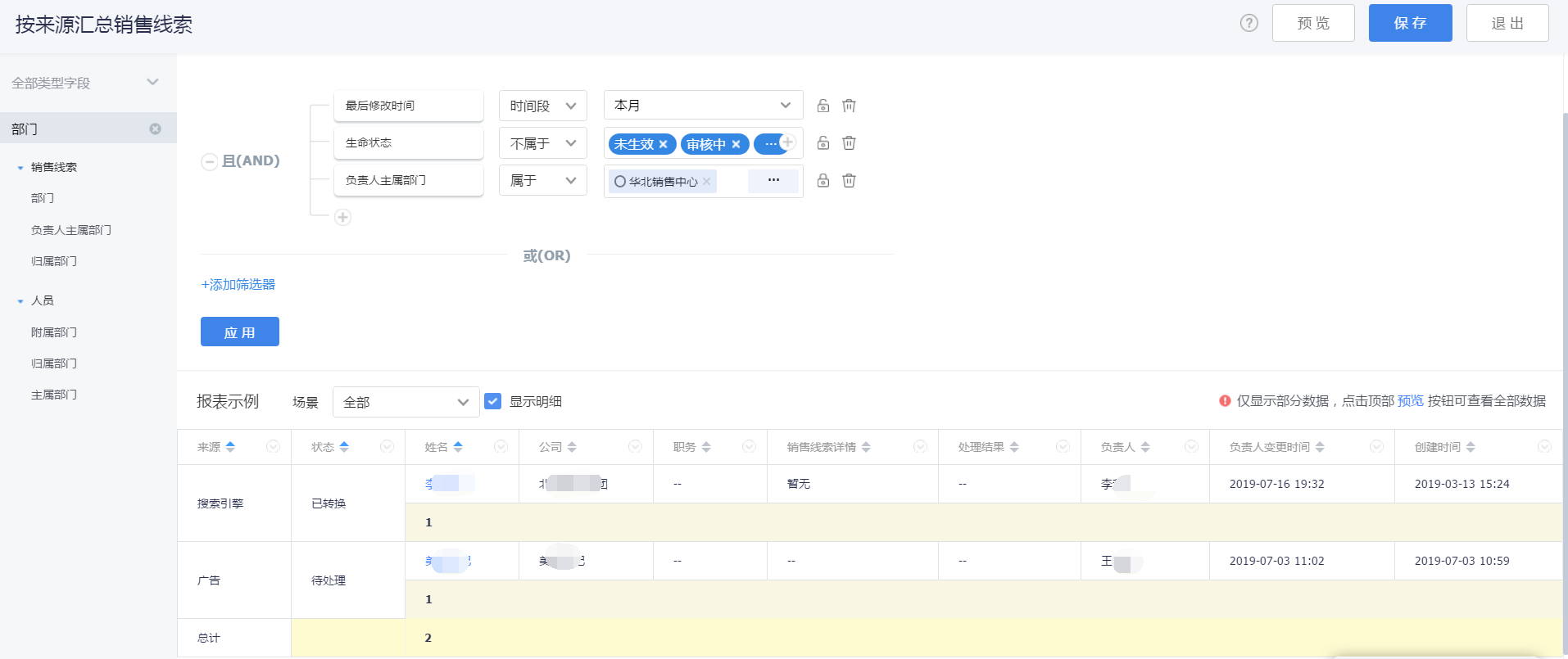Viewport: 1568px width, 659px height.
Task: Open the 场景 全部 dropdown
Action: coord(406,402)
